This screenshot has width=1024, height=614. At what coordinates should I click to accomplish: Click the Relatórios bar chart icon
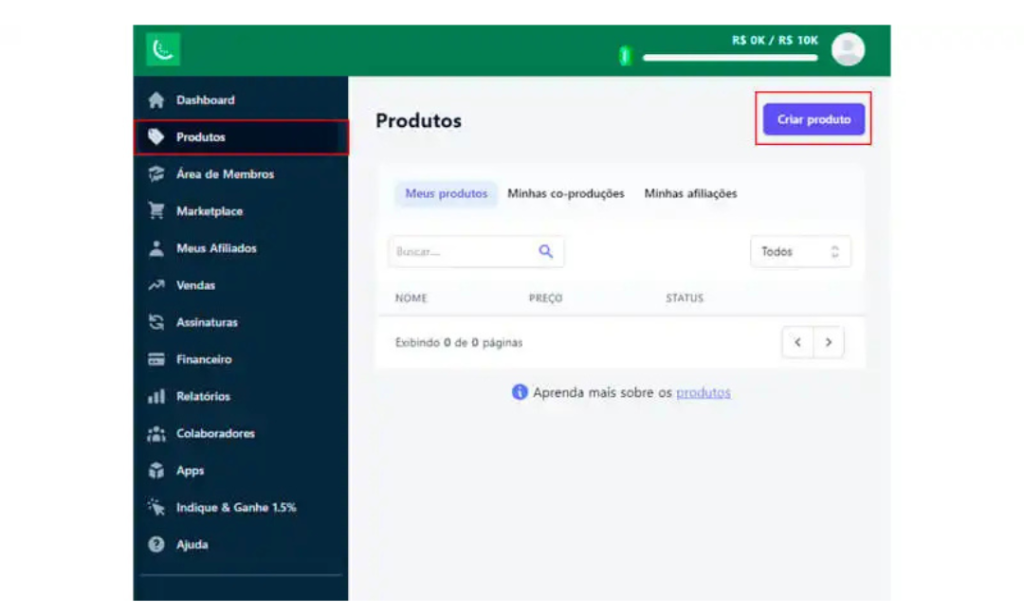pyautogui.click(x=156, y=396)
